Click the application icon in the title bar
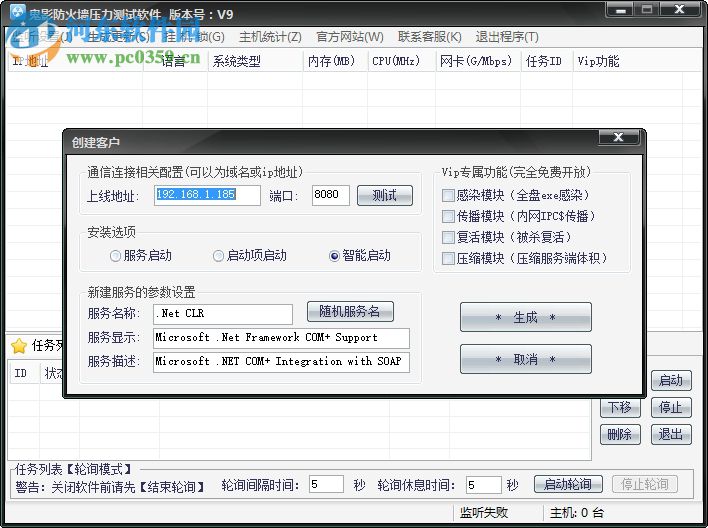The image size is (708, 528). coord(17,12)
